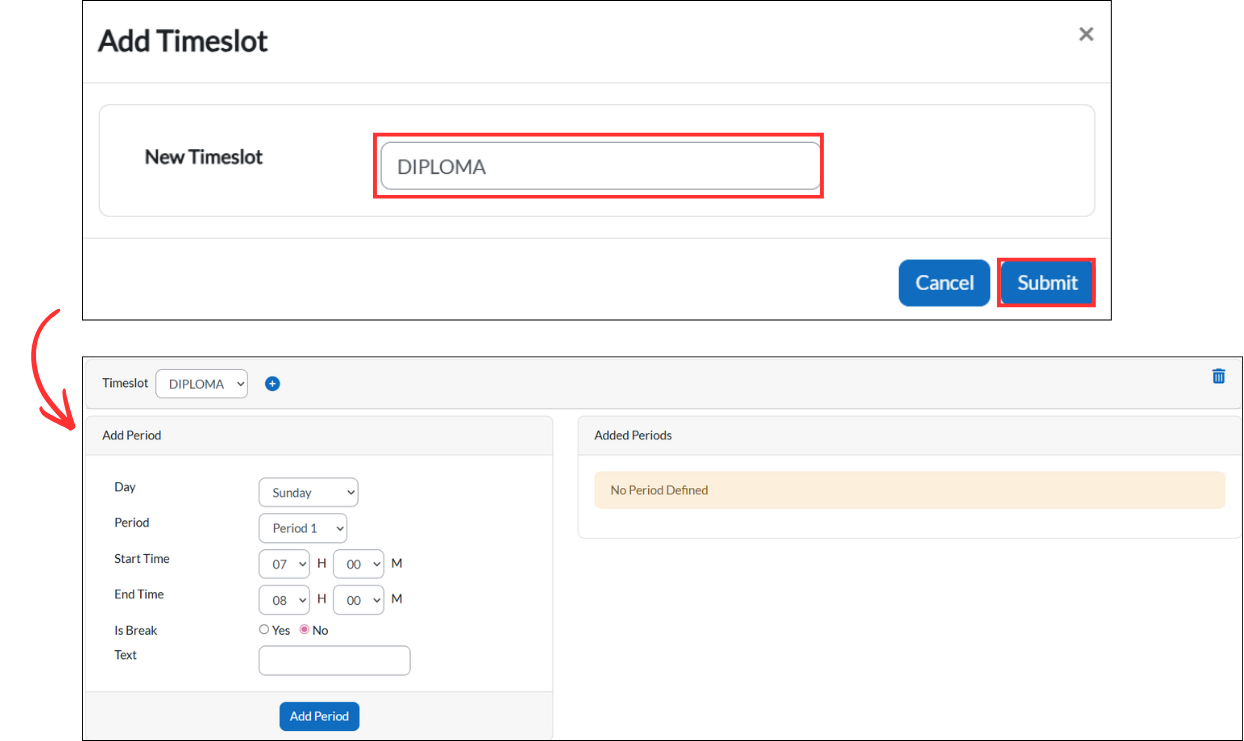Screen dimensions: 1244x741
Task: Cancel the Add Timeslot dialog
Action: pyautogui.click(x=944, y=283)
